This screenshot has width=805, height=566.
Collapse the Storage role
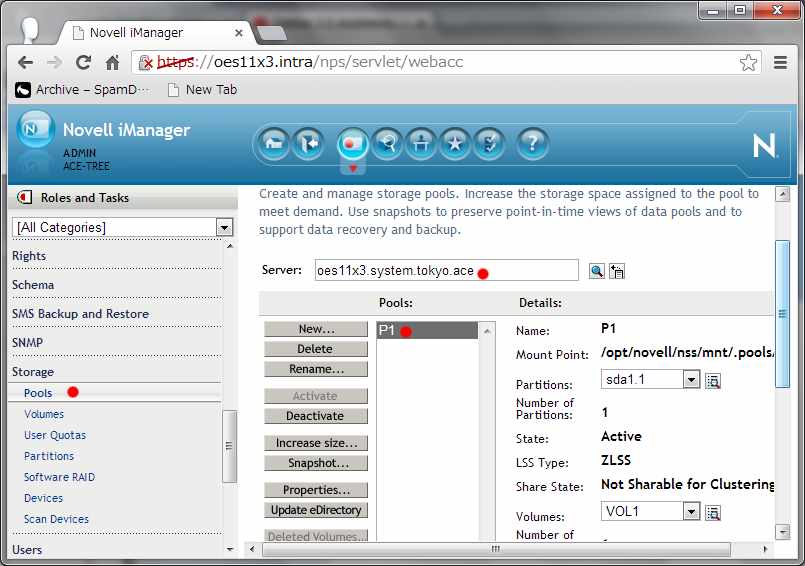pyautogui.click(x=33, y=372)
